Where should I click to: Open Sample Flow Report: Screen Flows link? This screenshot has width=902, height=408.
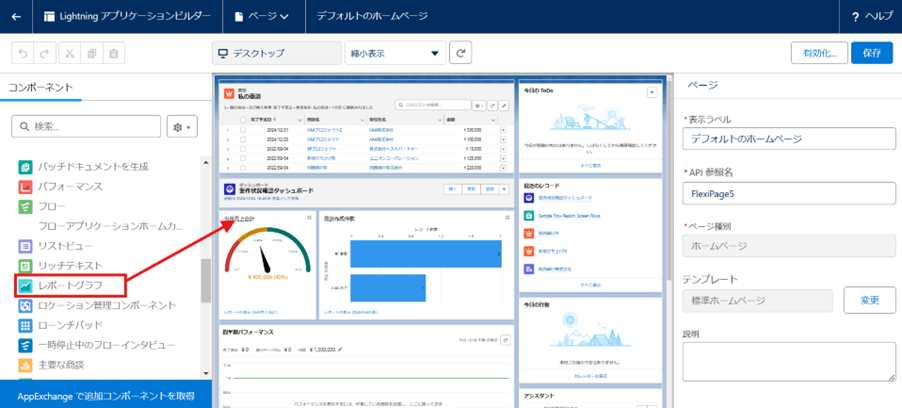point(568,215)
